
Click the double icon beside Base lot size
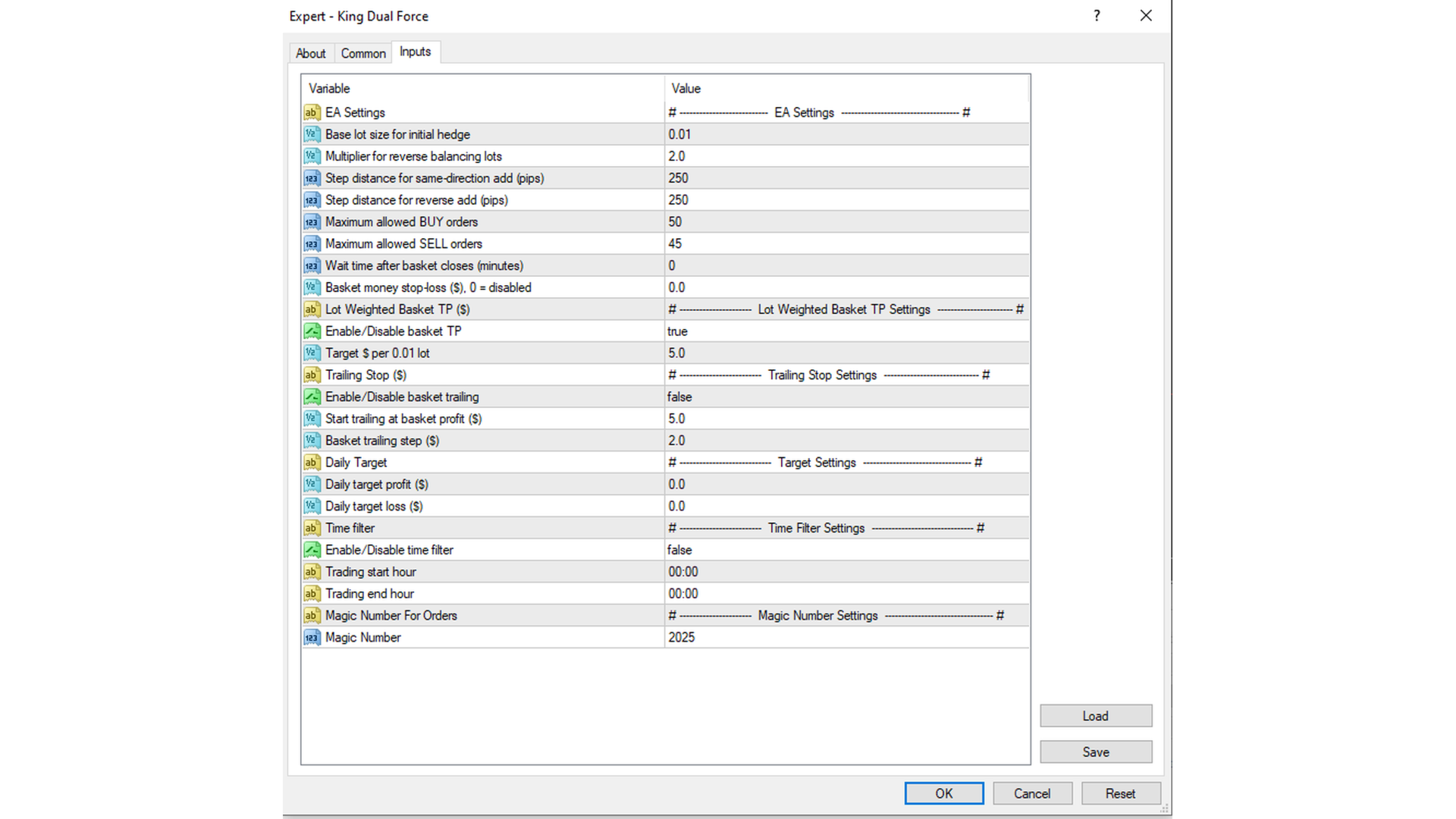pos(312,134)
